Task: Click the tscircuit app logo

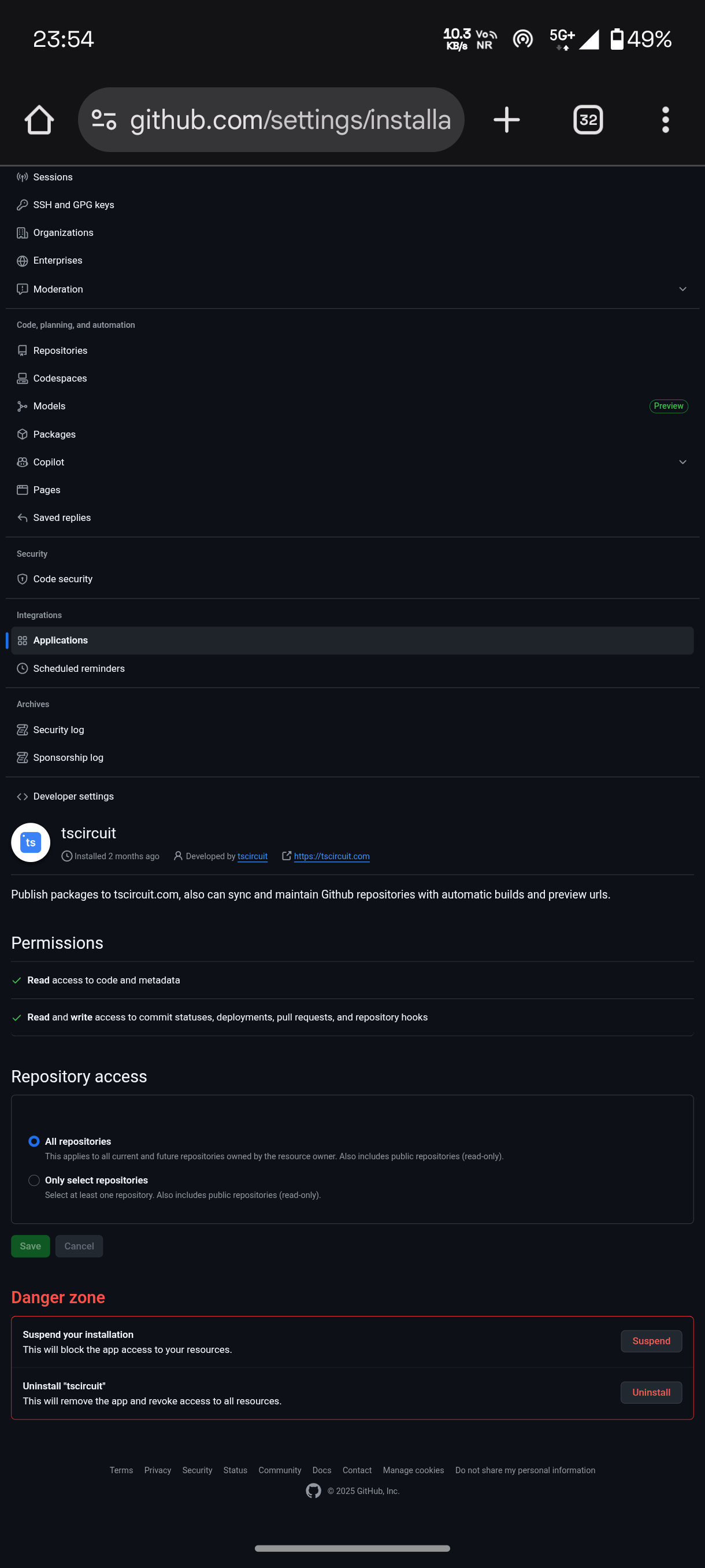Action: coord(31,842)
